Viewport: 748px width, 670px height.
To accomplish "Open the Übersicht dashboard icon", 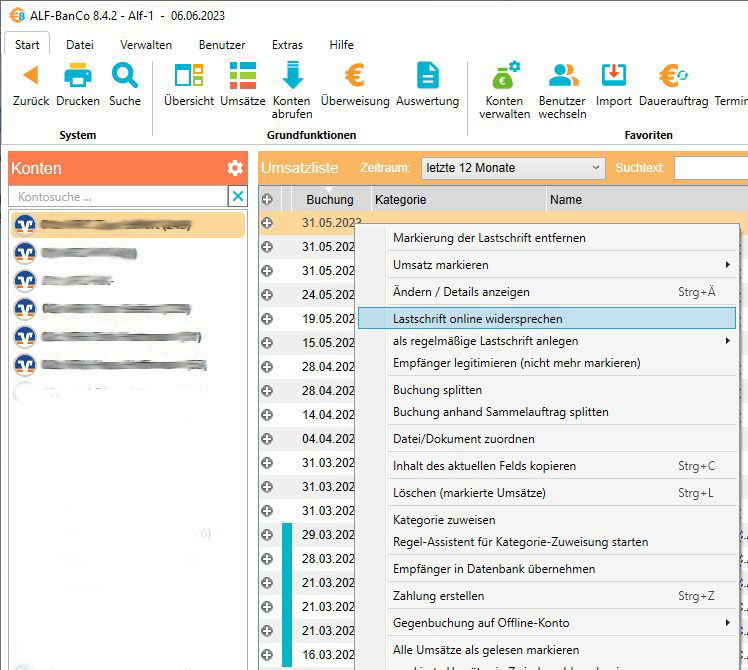I will 189,76.
